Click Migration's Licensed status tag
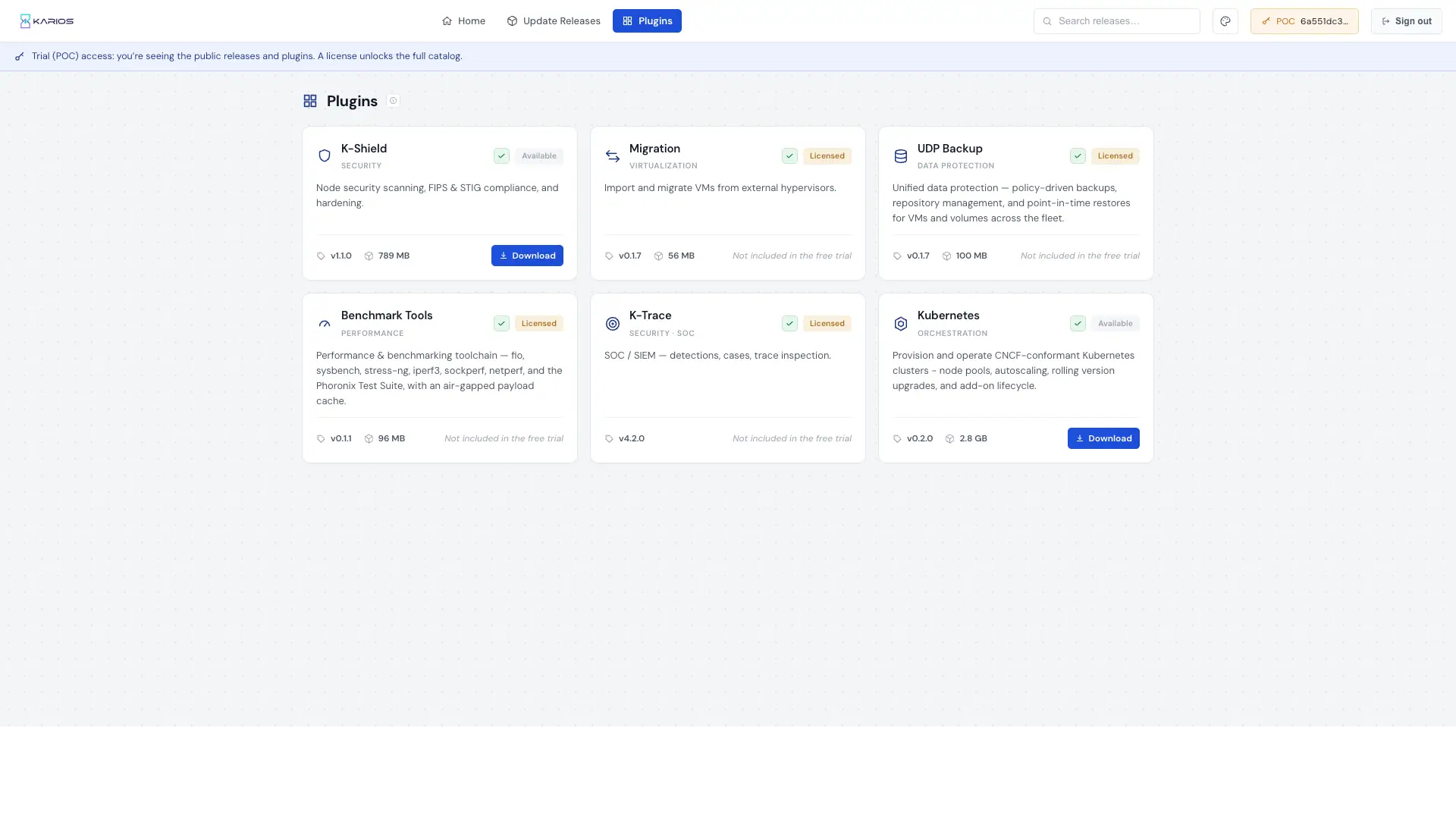 click(x=827, y=156)
